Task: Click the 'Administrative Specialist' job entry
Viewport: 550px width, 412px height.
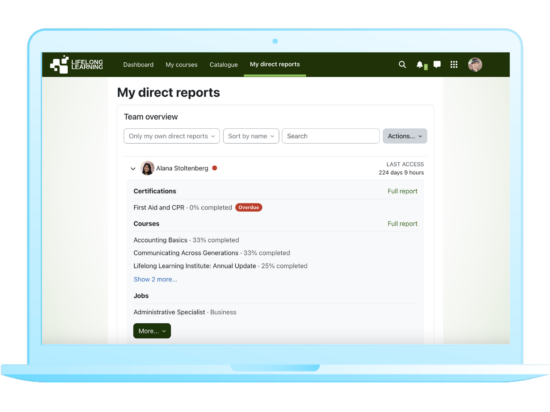Action: [x=169, y=312]
